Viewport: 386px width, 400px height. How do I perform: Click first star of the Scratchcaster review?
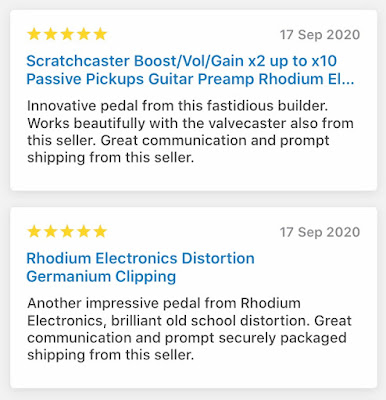[x=34, y=34]
